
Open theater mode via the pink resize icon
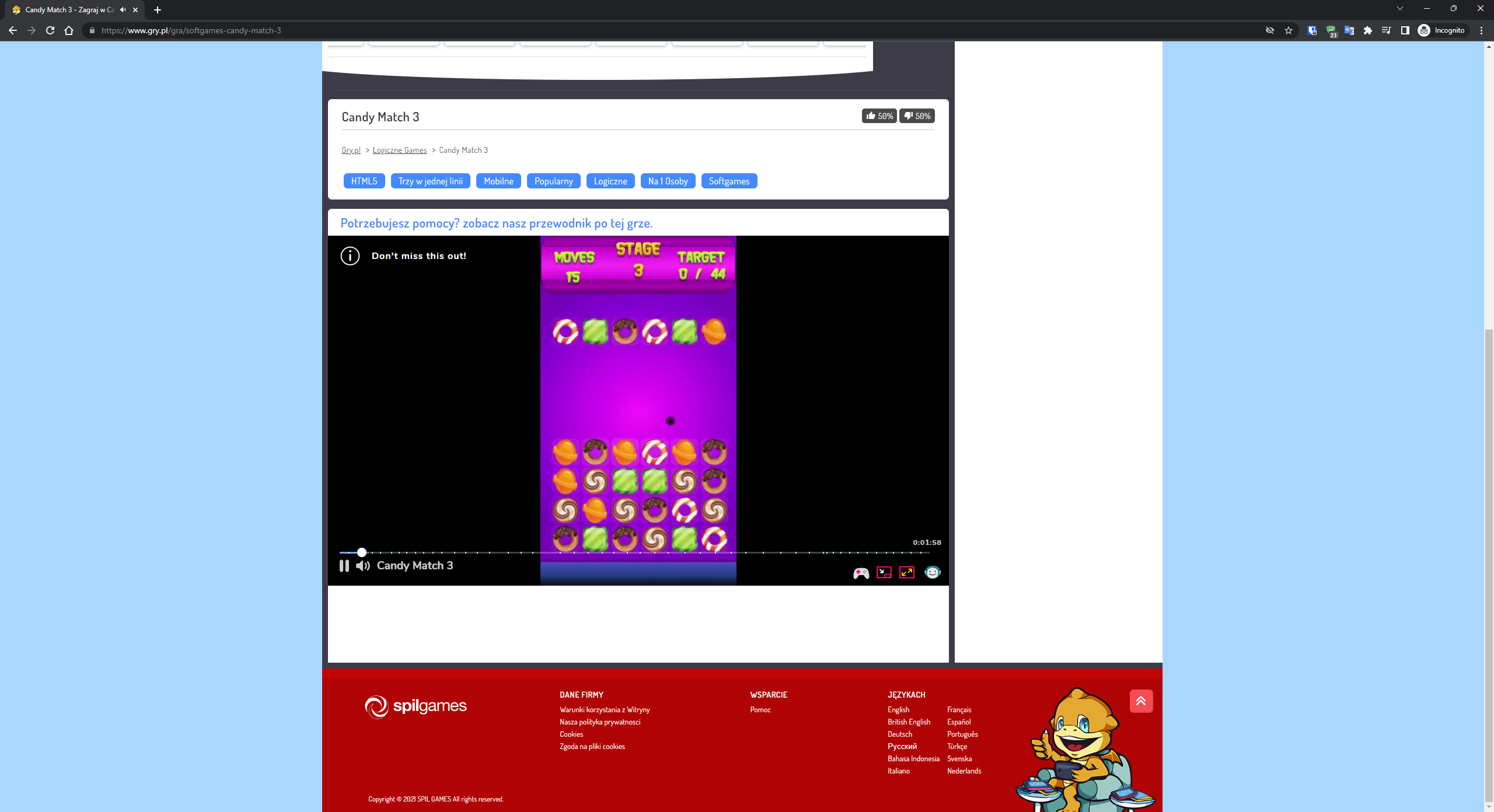(884, 573)
